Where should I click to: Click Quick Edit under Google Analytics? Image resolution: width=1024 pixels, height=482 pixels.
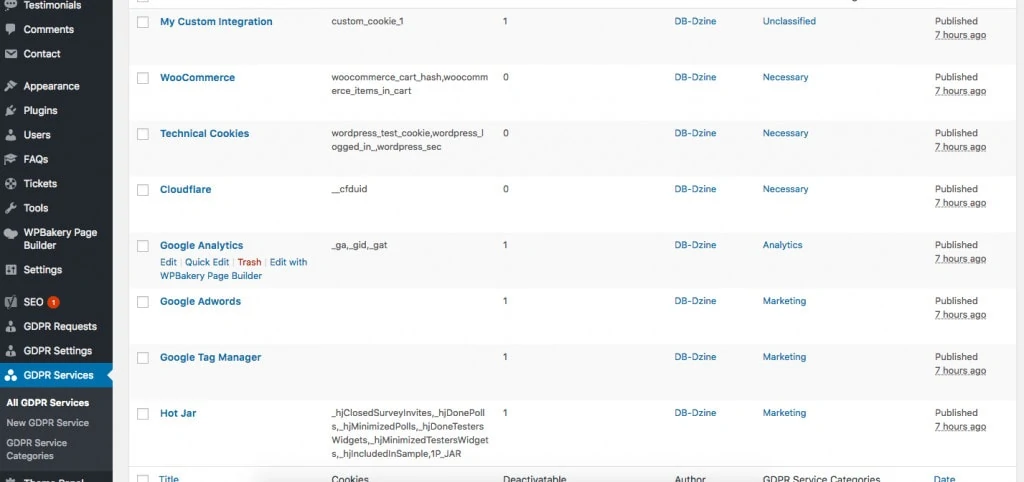[x=207, y=262]
